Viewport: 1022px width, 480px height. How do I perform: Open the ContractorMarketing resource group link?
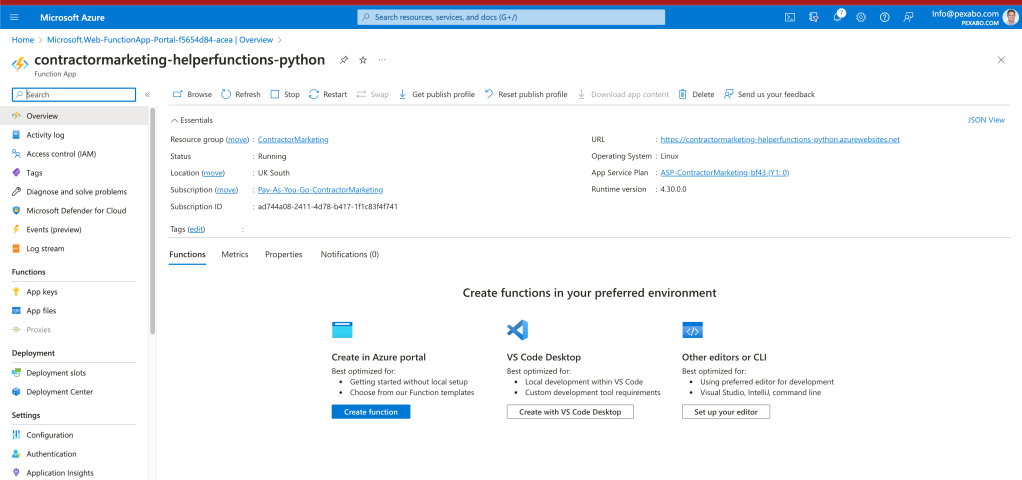coord(293,140)
